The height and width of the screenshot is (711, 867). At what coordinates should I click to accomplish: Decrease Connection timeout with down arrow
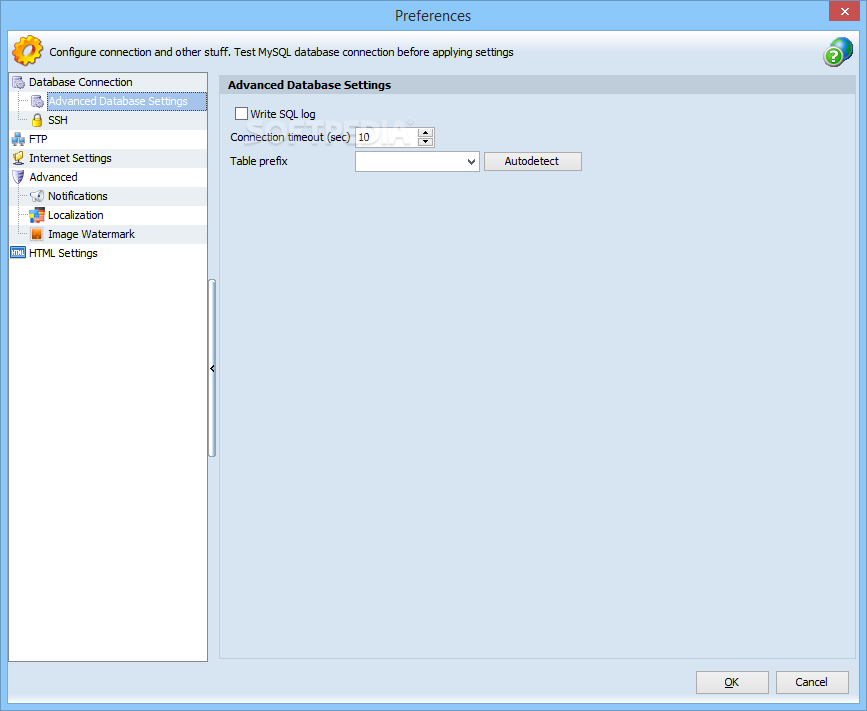(x=425, y=142)
